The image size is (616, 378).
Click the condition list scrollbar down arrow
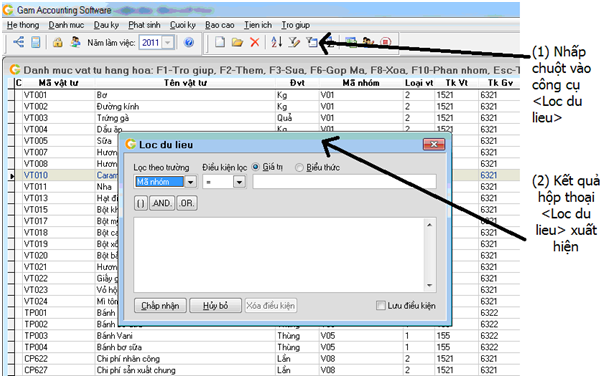429,286
